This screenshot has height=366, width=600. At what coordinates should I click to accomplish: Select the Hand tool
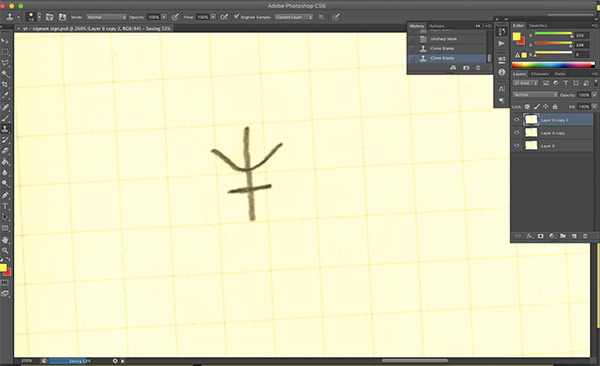pos(5,240)
